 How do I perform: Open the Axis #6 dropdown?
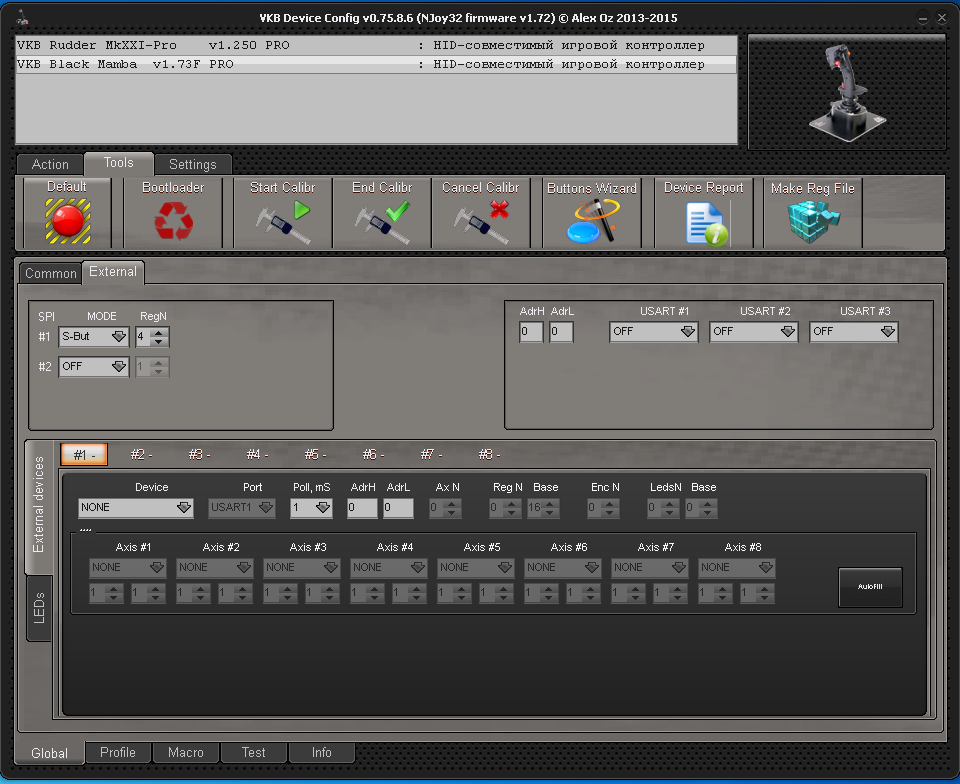coord(562,567)
